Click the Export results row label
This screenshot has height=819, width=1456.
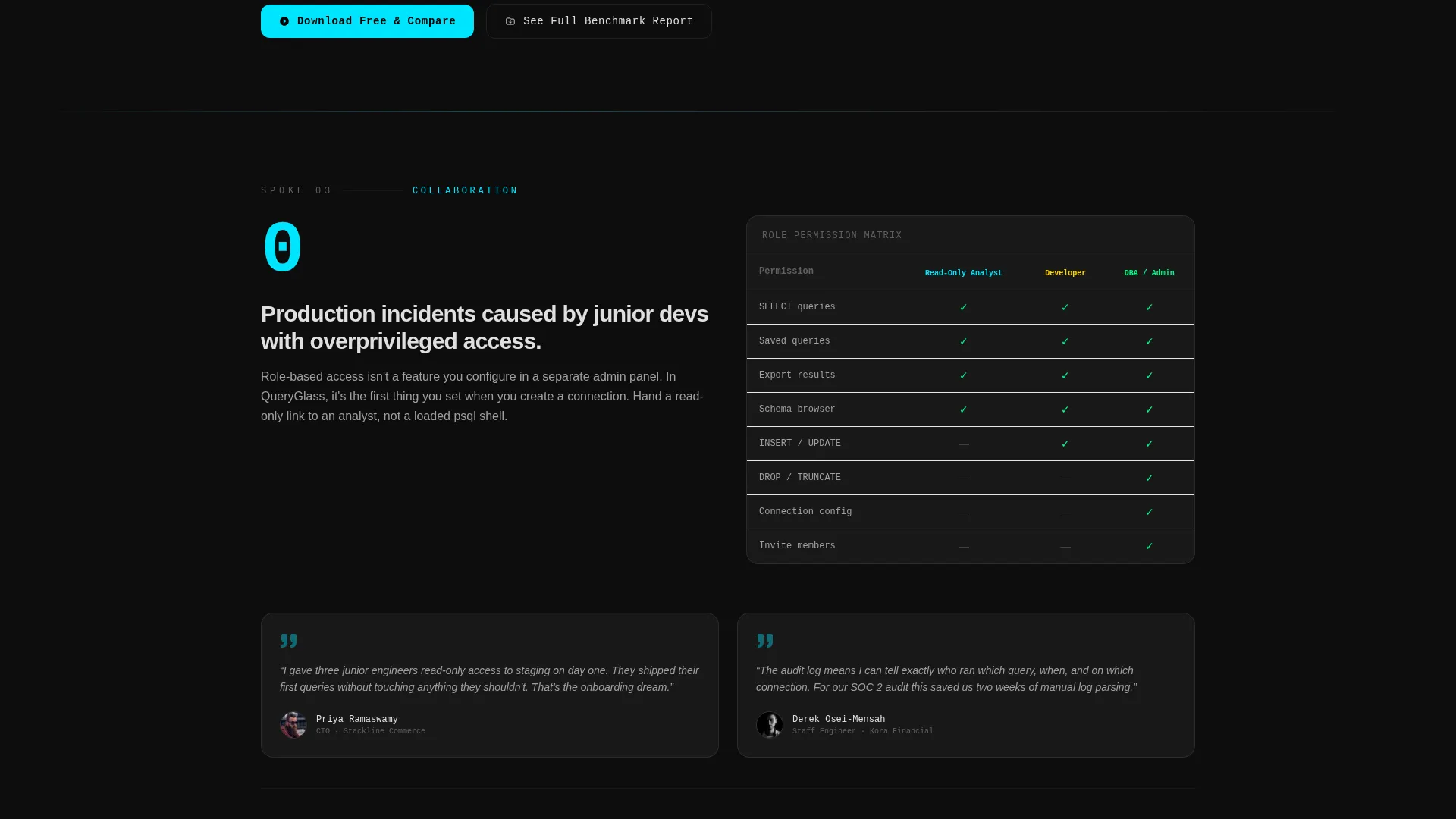tap(797, 375)
